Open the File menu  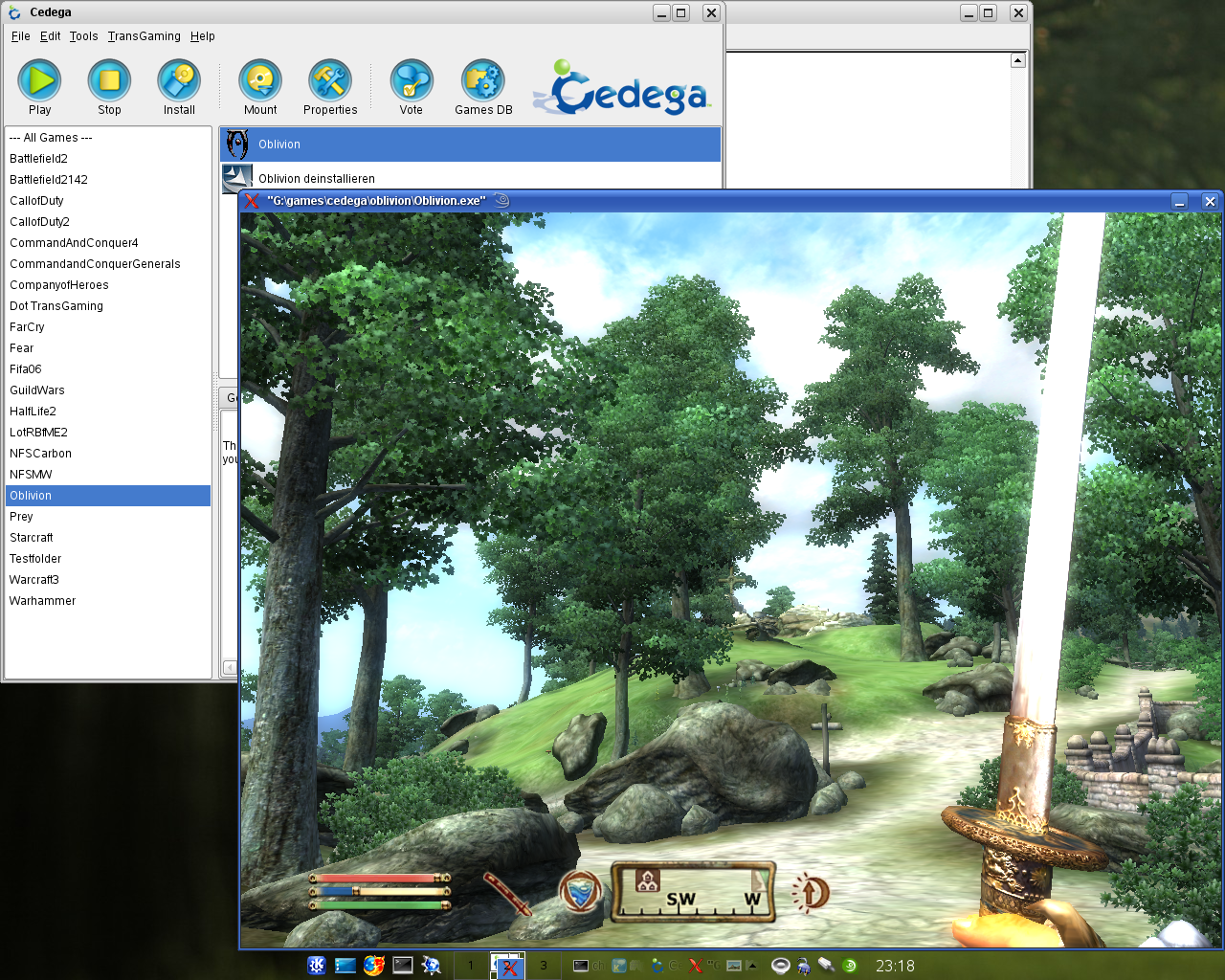point(19,35)
